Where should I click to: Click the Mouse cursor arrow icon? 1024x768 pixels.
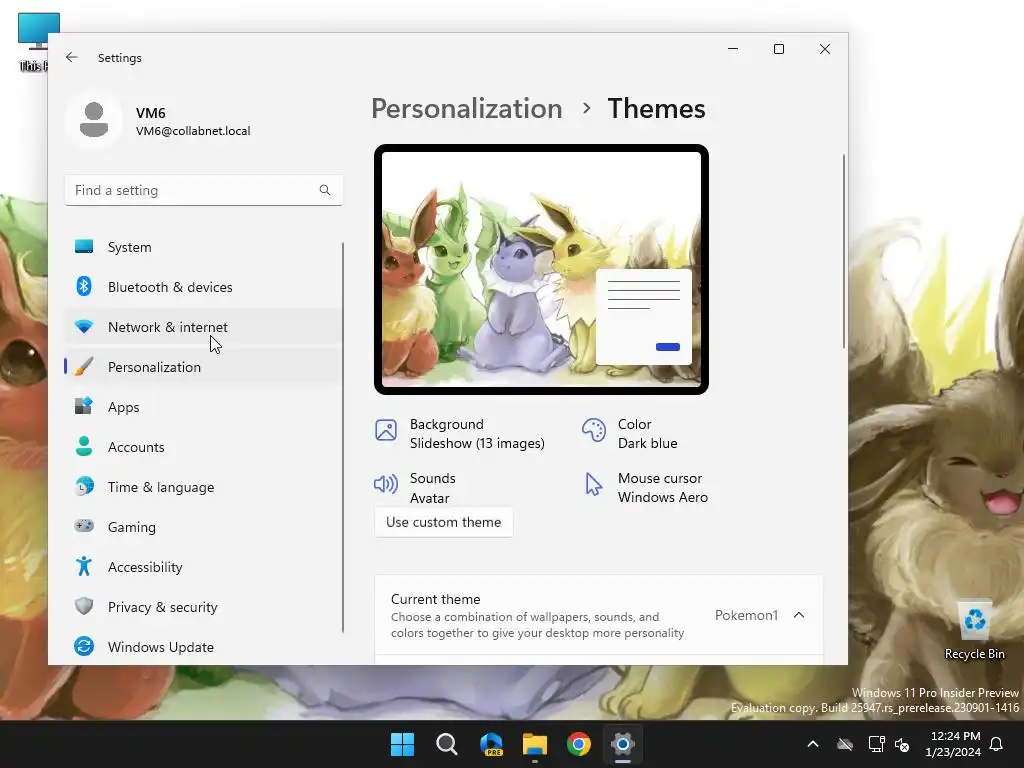coord(593,484)
